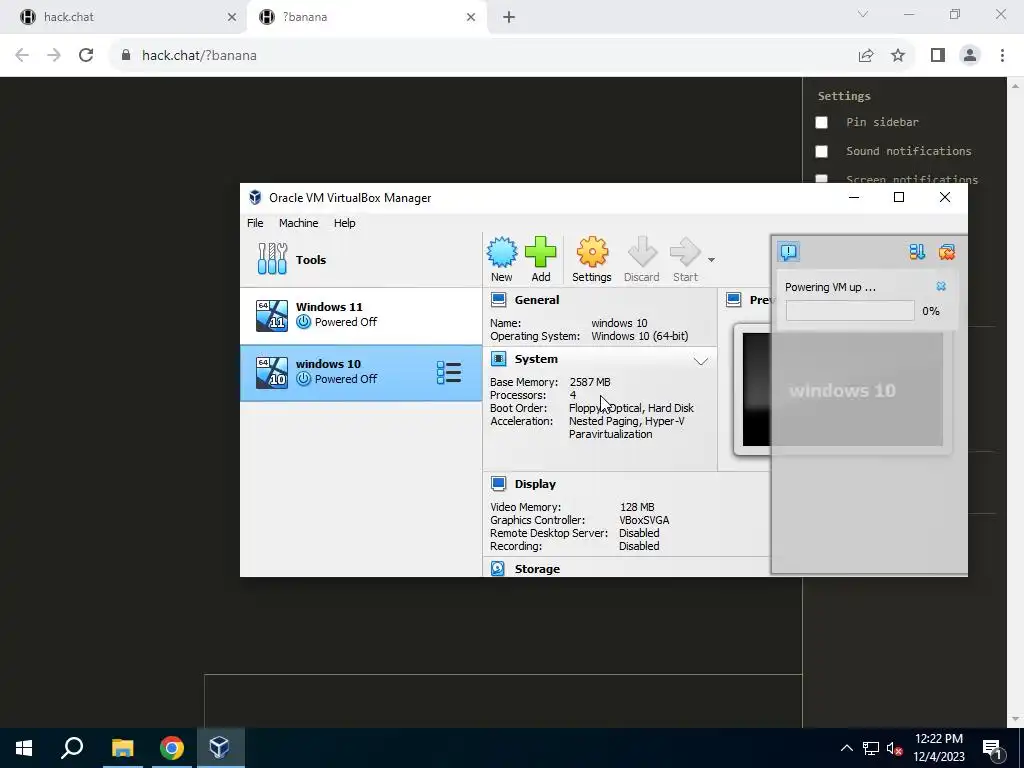Click the General section header
Screen dimensions: 1024x768
pyautogui.click(x=536, y=300)
